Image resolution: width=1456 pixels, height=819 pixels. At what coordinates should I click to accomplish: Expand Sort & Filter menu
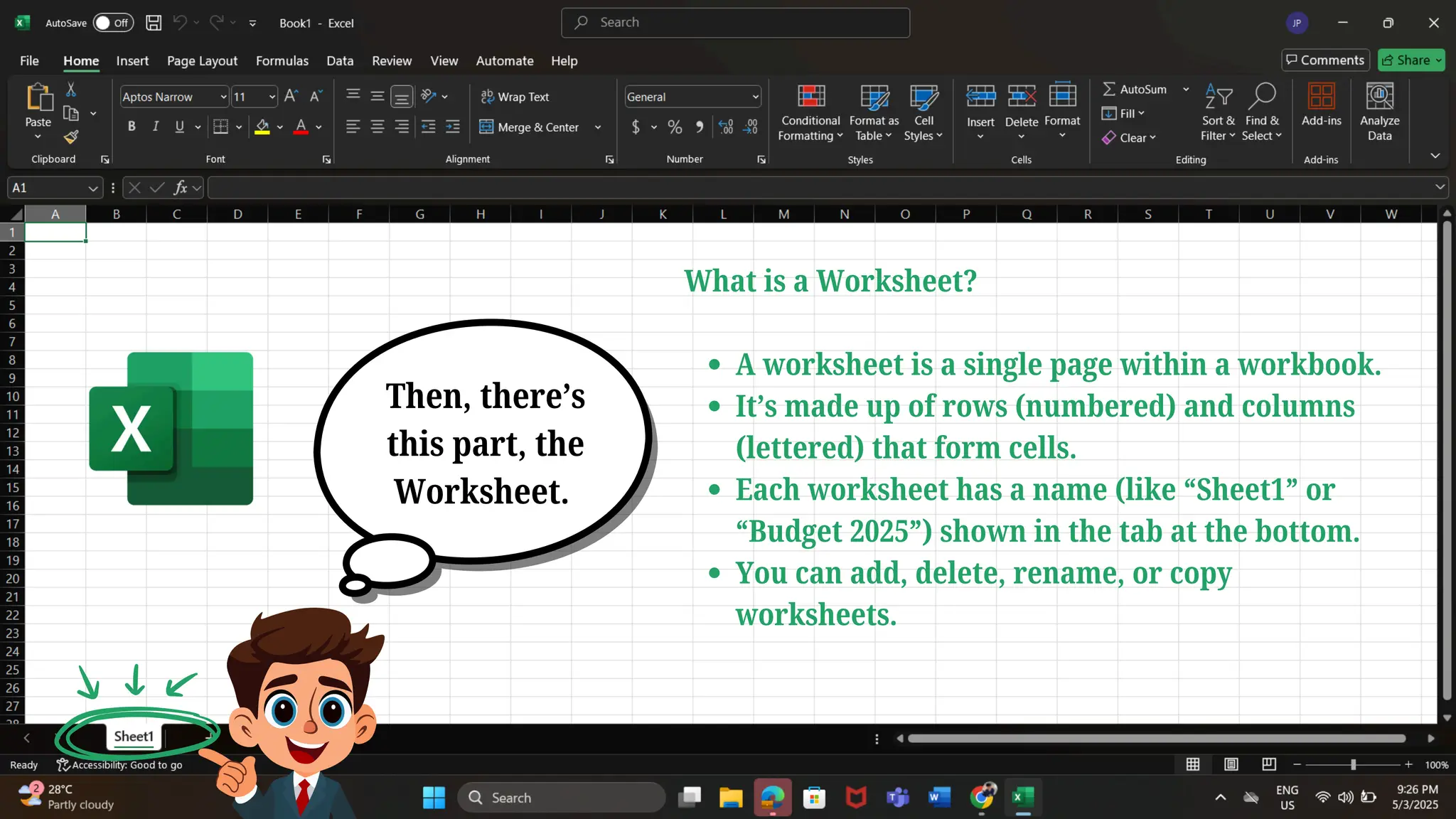pyautogui.click(x=1218, y=112)
